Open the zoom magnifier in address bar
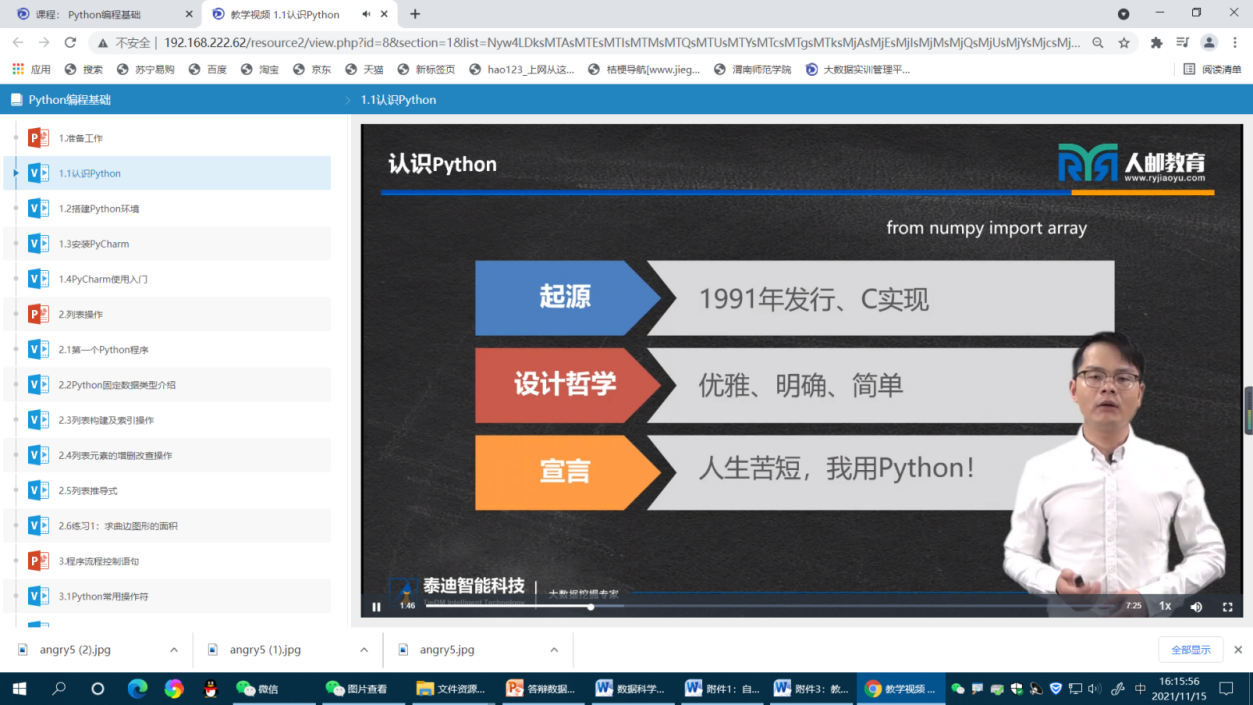 point(1098,43)
